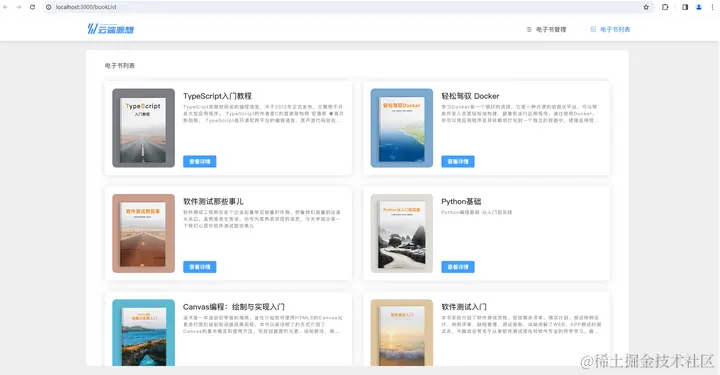
Task: Open the TypeScript book cover
Action: coord(143,128)
